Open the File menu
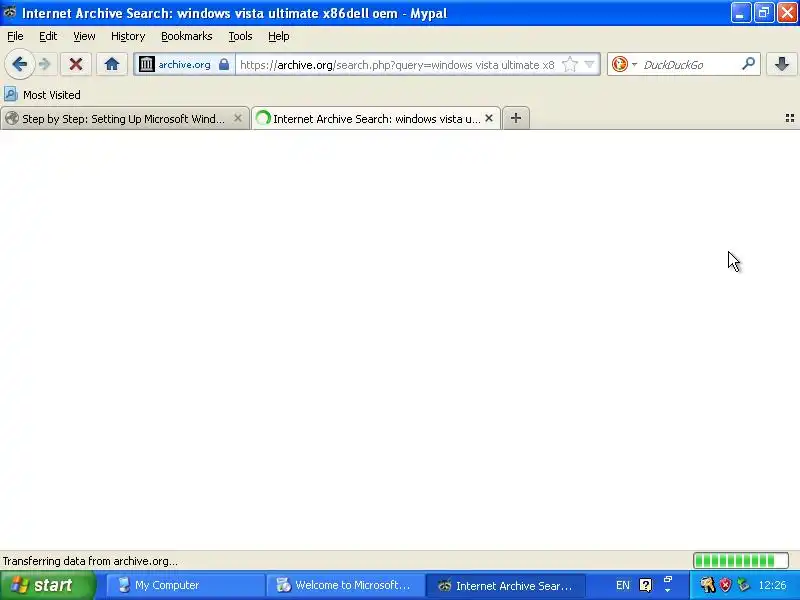800x600 pixels. (x=15, y=36)
